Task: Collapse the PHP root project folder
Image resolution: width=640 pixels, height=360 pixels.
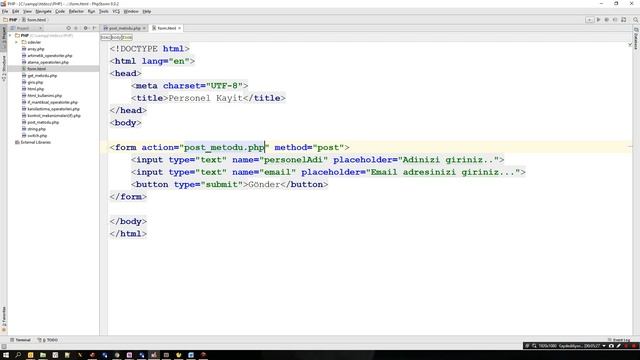Action: click(11, 36)
